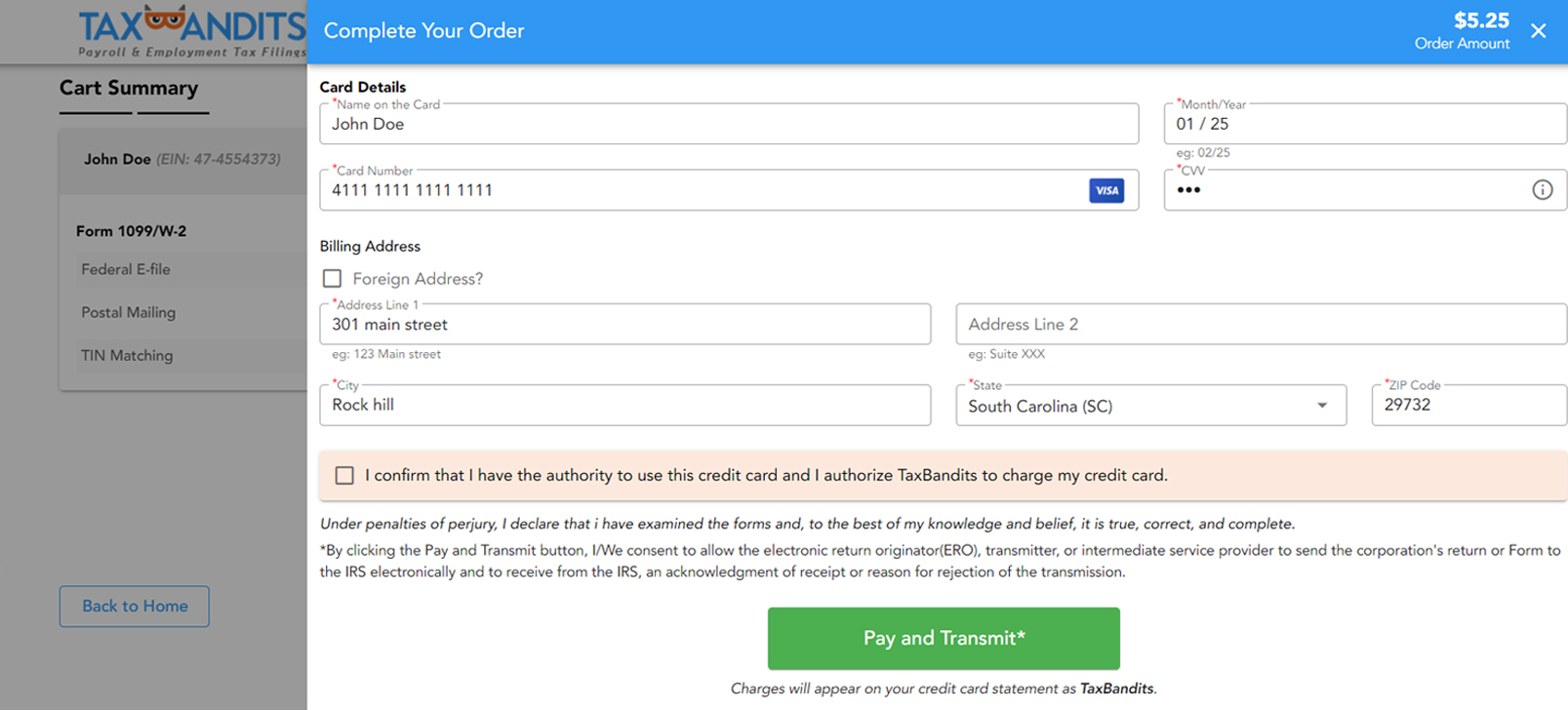The image size is (1568, 710).
Task: Click Address Line 2 to add a suite
Action: (1260, 324)
